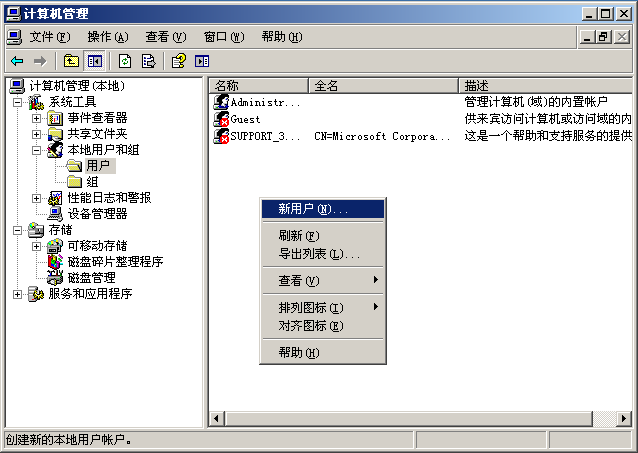Image resolution: width=638 pixels, height=453 pixels.
Task: Click the 系统工具 tools icon
Action: pyautogui.click(x=36, y=102)
